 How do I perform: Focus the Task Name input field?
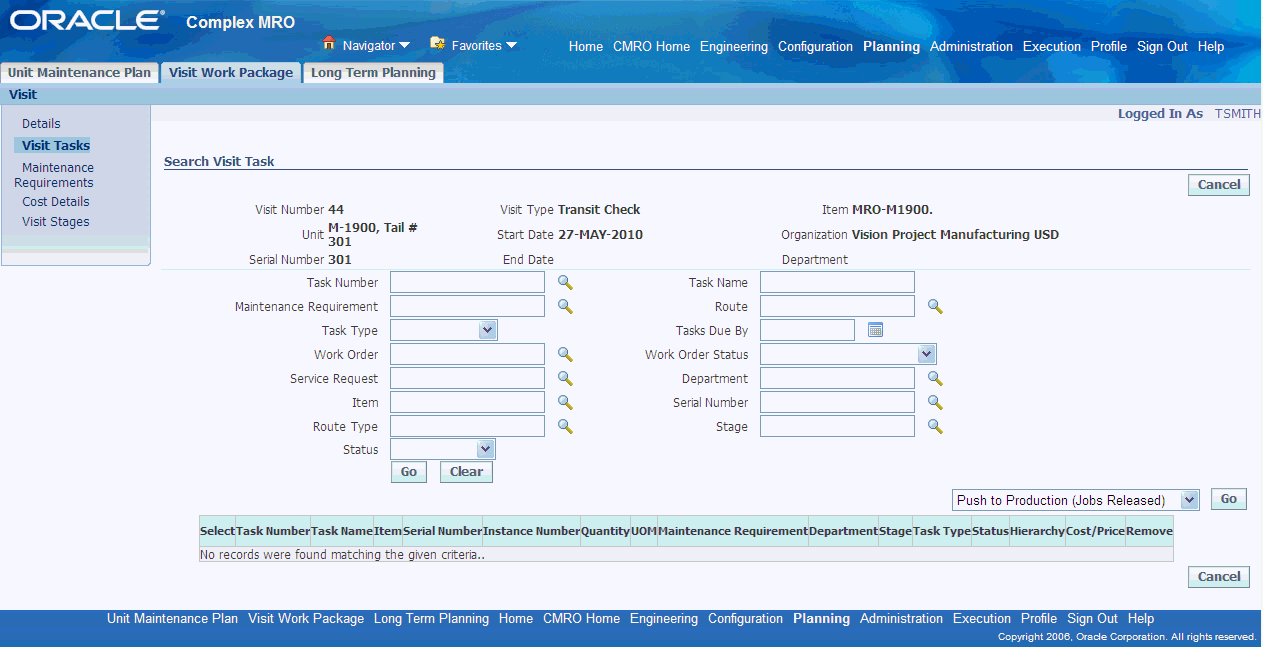837,283
